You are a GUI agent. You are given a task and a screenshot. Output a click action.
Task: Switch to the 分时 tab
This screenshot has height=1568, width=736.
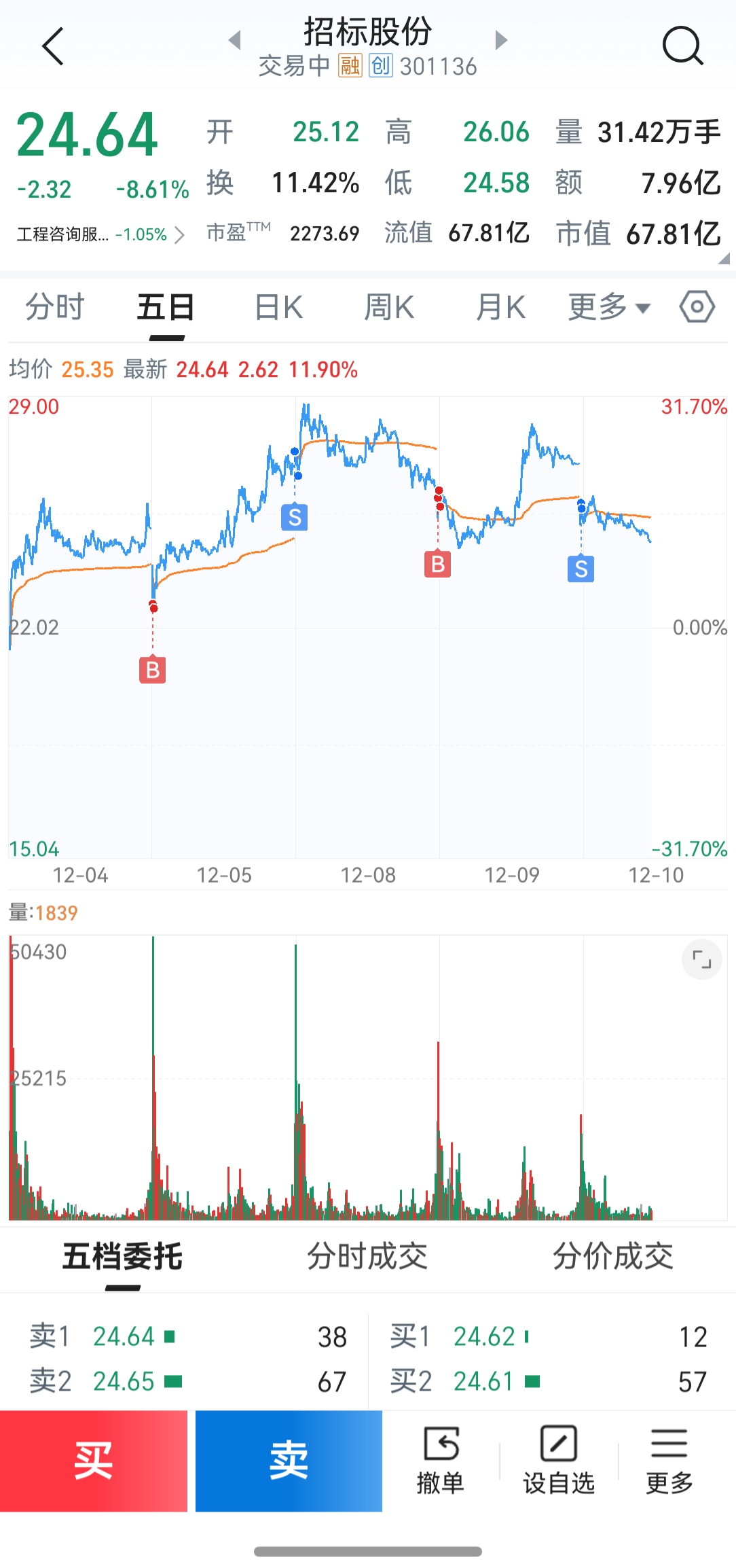pyautogui.click(x=54, y=307)
